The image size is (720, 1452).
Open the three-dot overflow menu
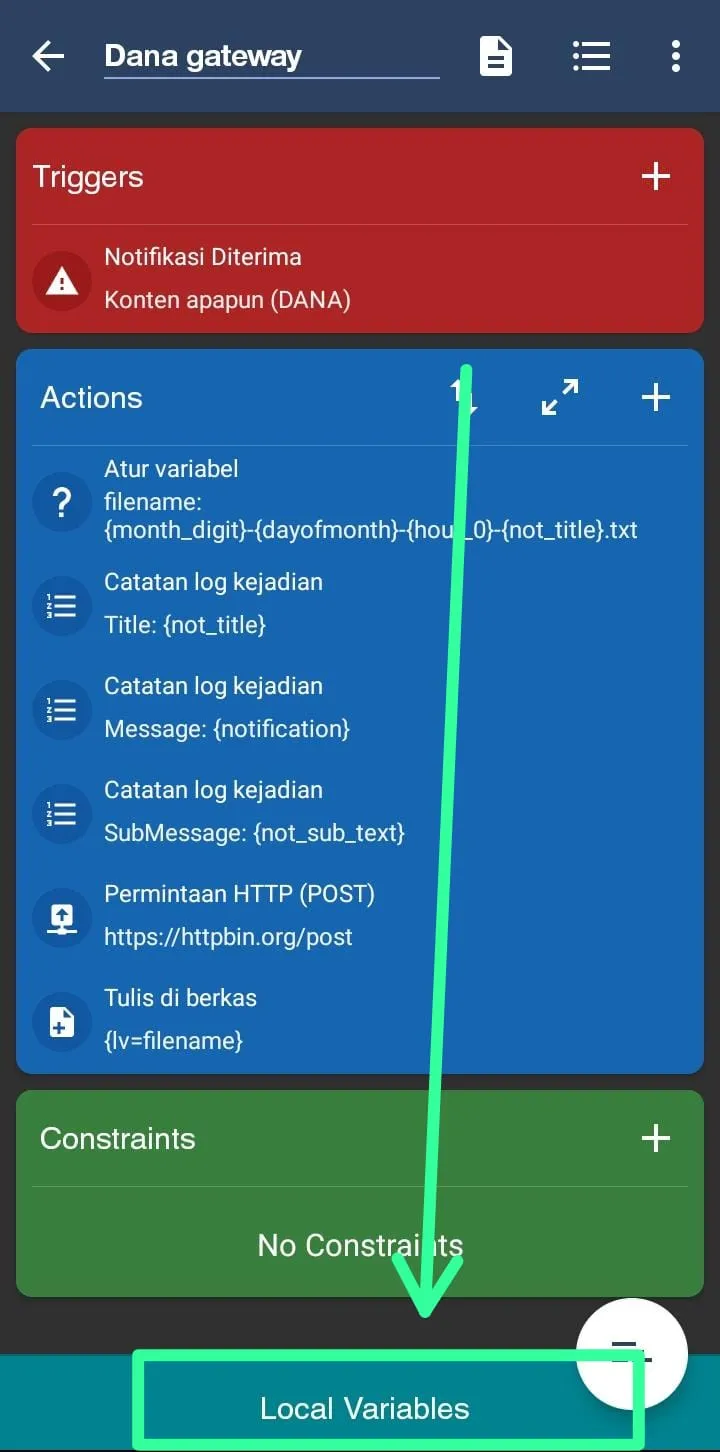coord(676,57)
